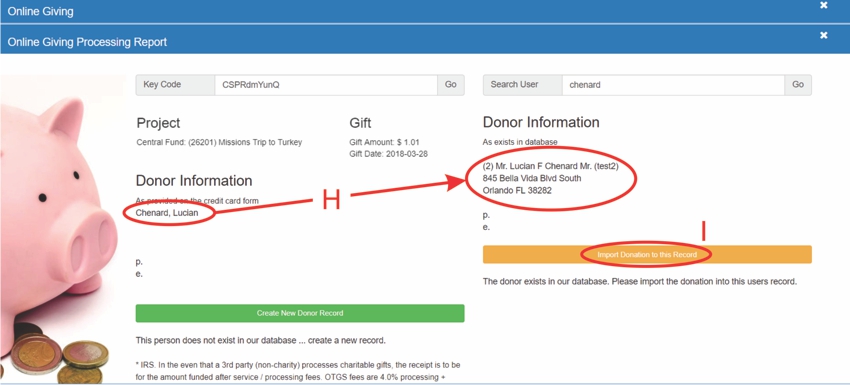Select 'This person does not exist' message

(261, 341)
